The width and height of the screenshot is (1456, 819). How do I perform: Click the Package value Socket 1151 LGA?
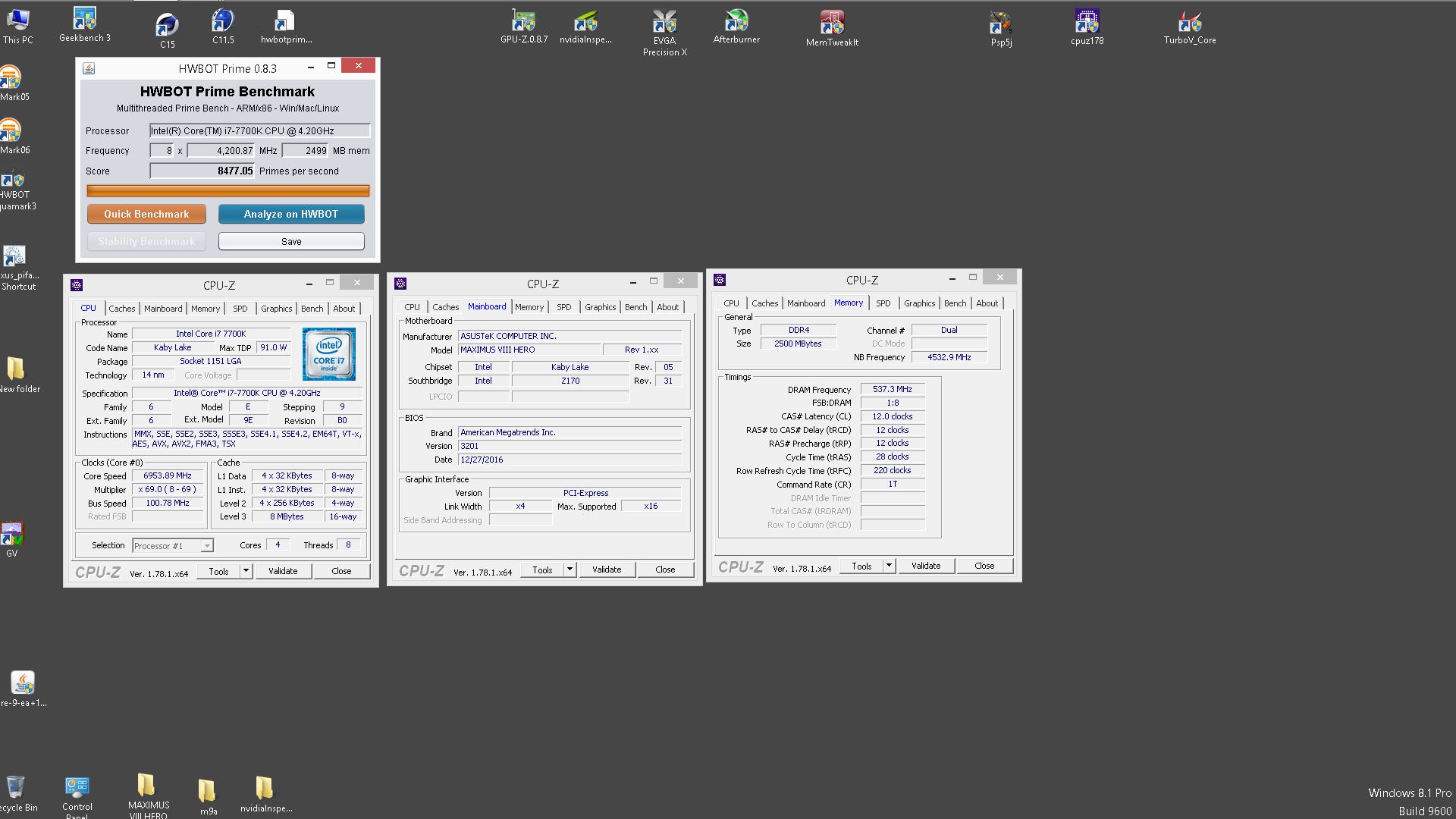[211, 361]
